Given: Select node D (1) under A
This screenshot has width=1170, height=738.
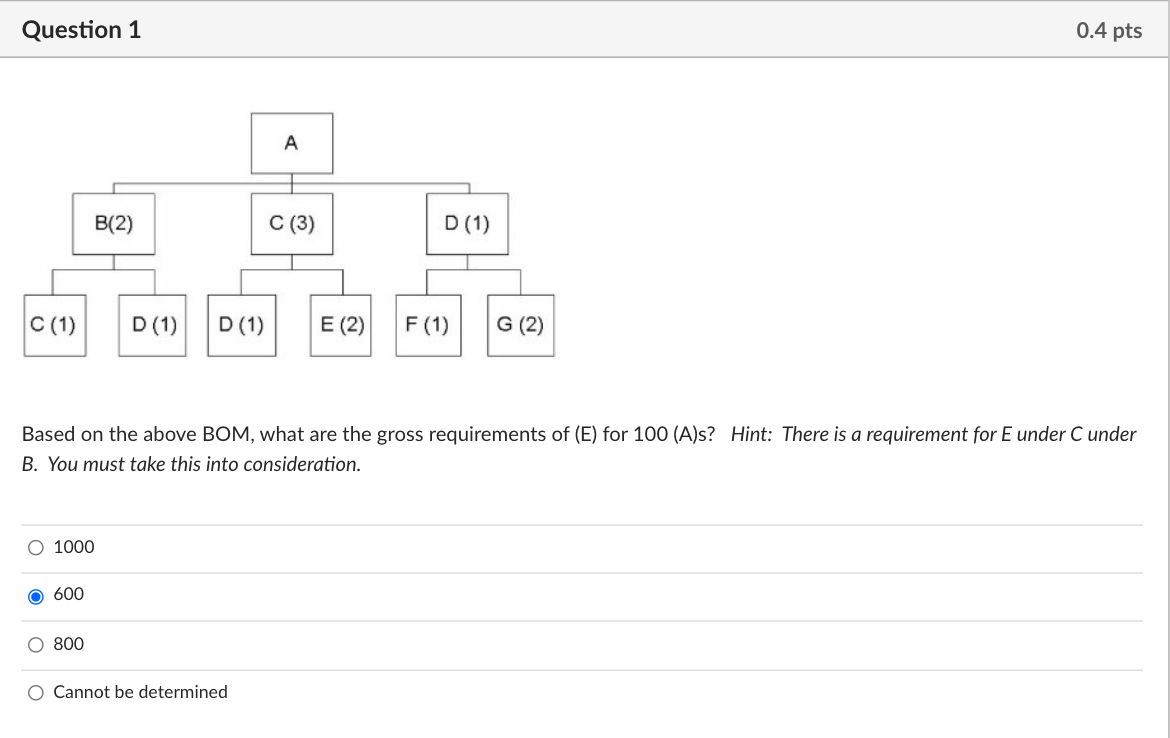Looking at the screenshot, I should click(468, 224).
